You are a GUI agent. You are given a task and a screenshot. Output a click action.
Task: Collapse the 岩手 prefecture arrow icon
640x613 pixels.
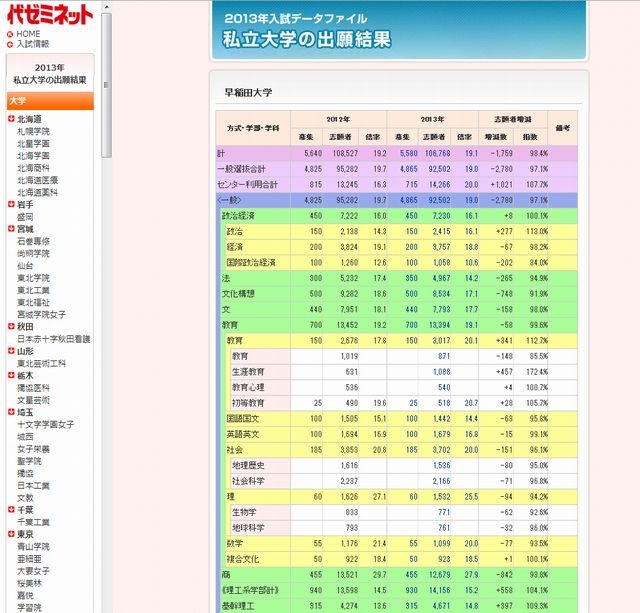11,204
